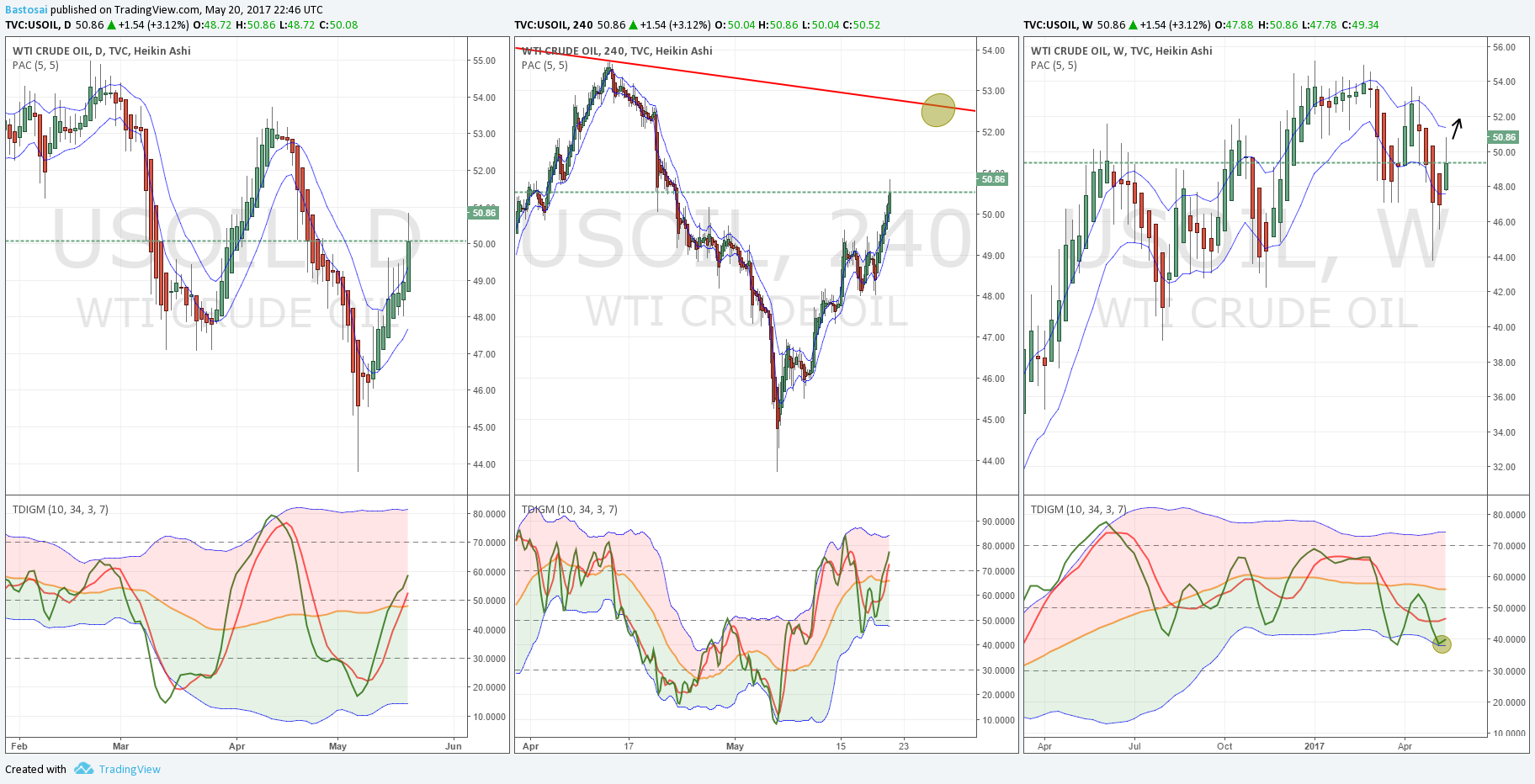This screenshot has height=784, width=1535.
Task: Click the red descending trendline on 240 chart
Action: (746, 80)
